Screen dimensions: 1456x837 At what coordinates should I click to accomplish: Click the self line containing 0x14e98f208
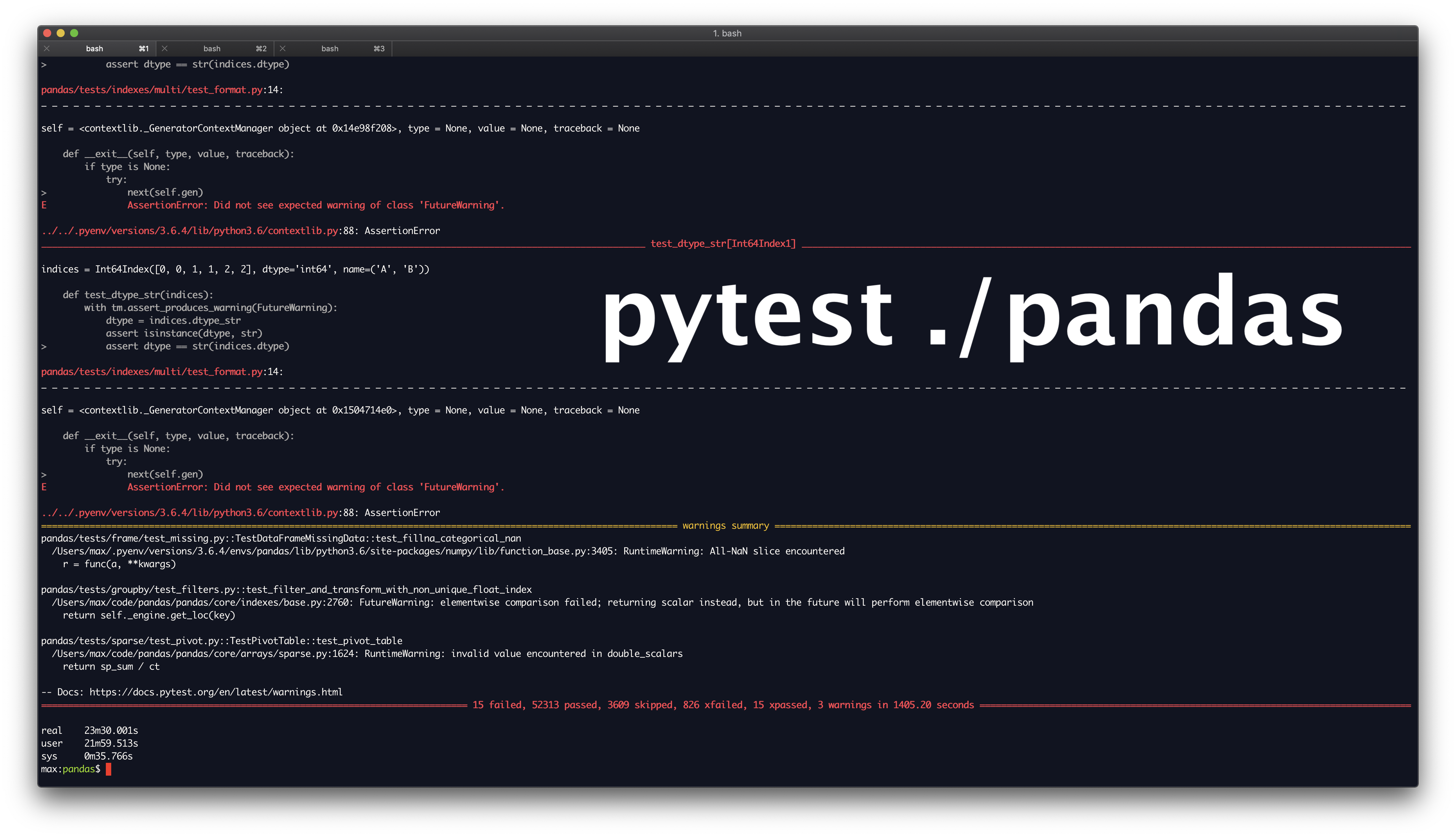(x=341, y=129)
